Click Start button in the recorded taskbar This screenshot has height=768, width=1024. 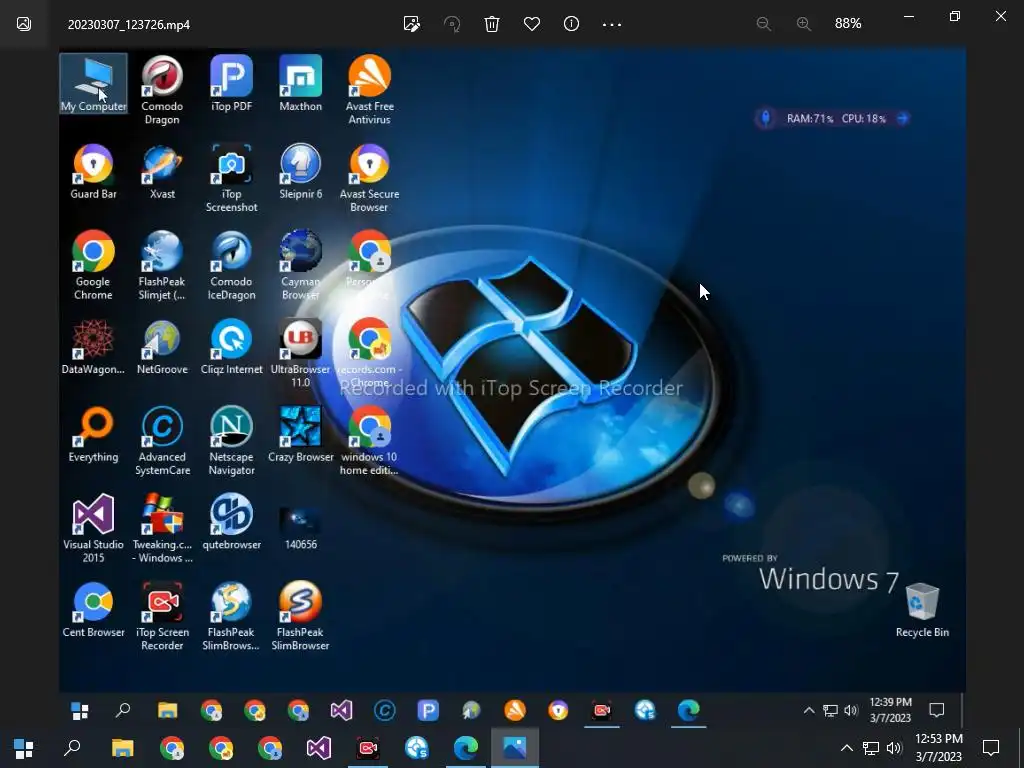point(80,711)
